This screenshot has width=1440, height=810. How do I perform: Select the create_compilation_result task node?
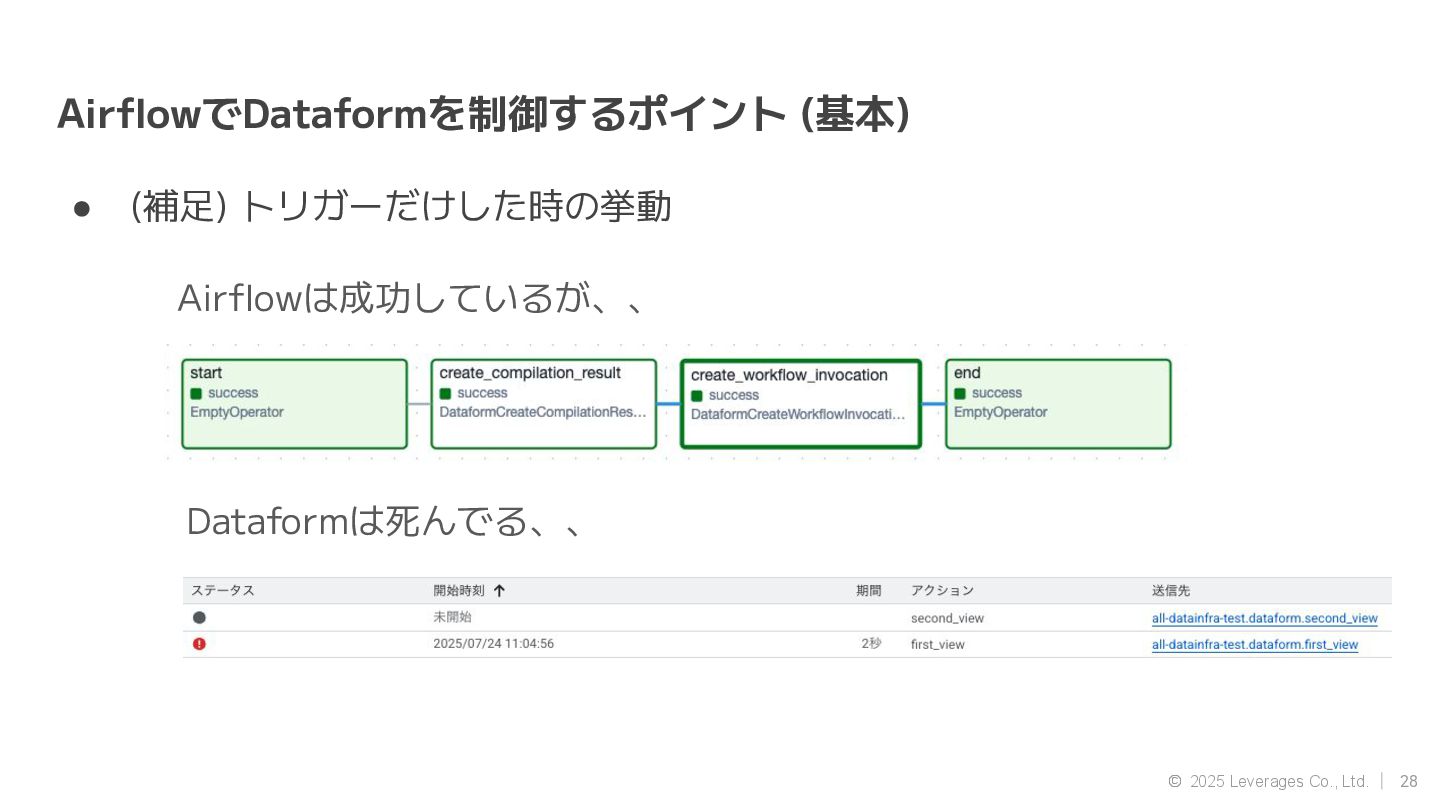[x=544, y=404]
